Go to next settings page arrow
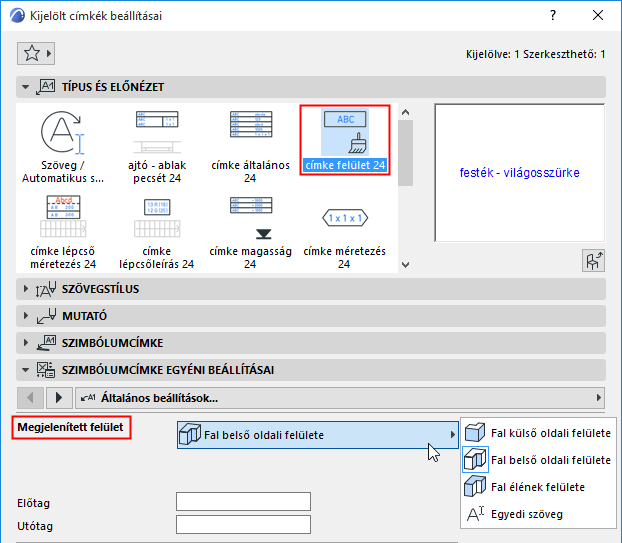Screen dimensions: 622x543 59,397
